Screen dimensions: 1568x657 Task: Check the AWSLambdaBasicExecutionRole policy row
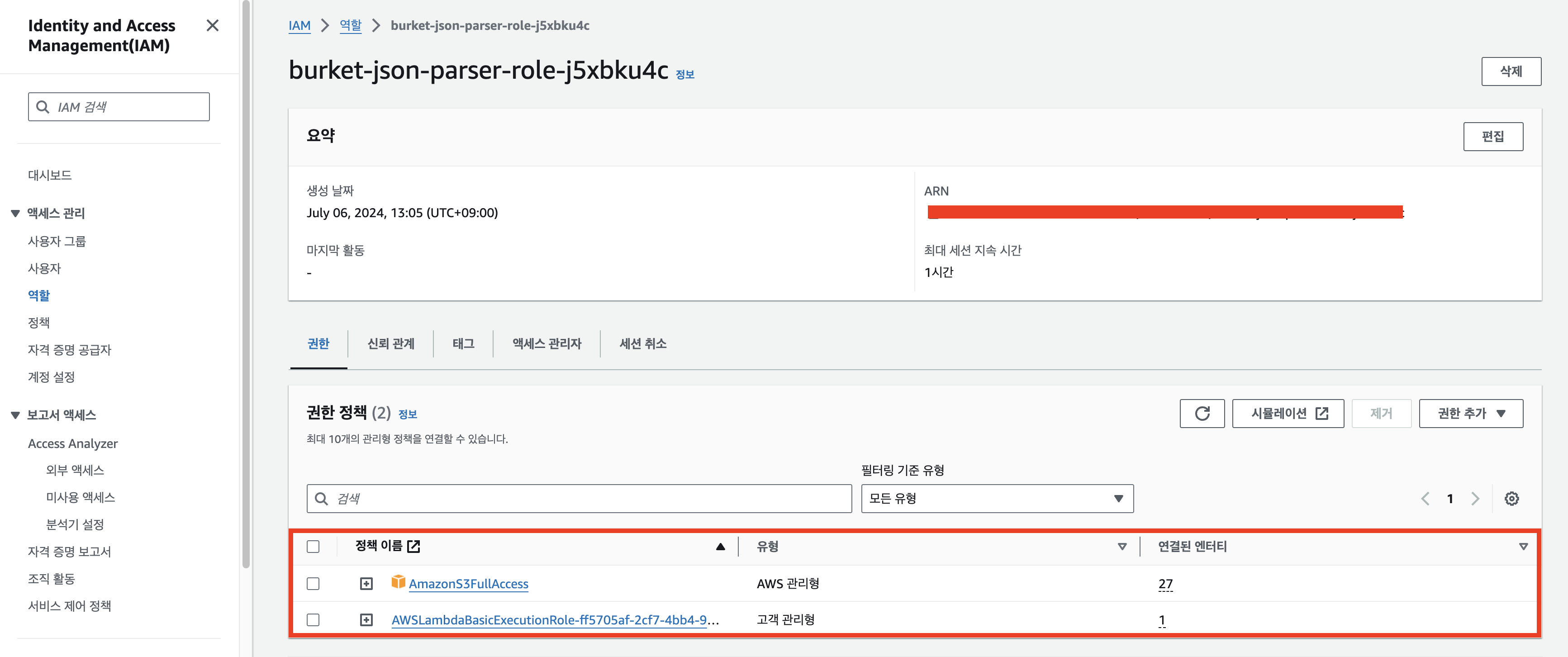(x=313, y=620)
